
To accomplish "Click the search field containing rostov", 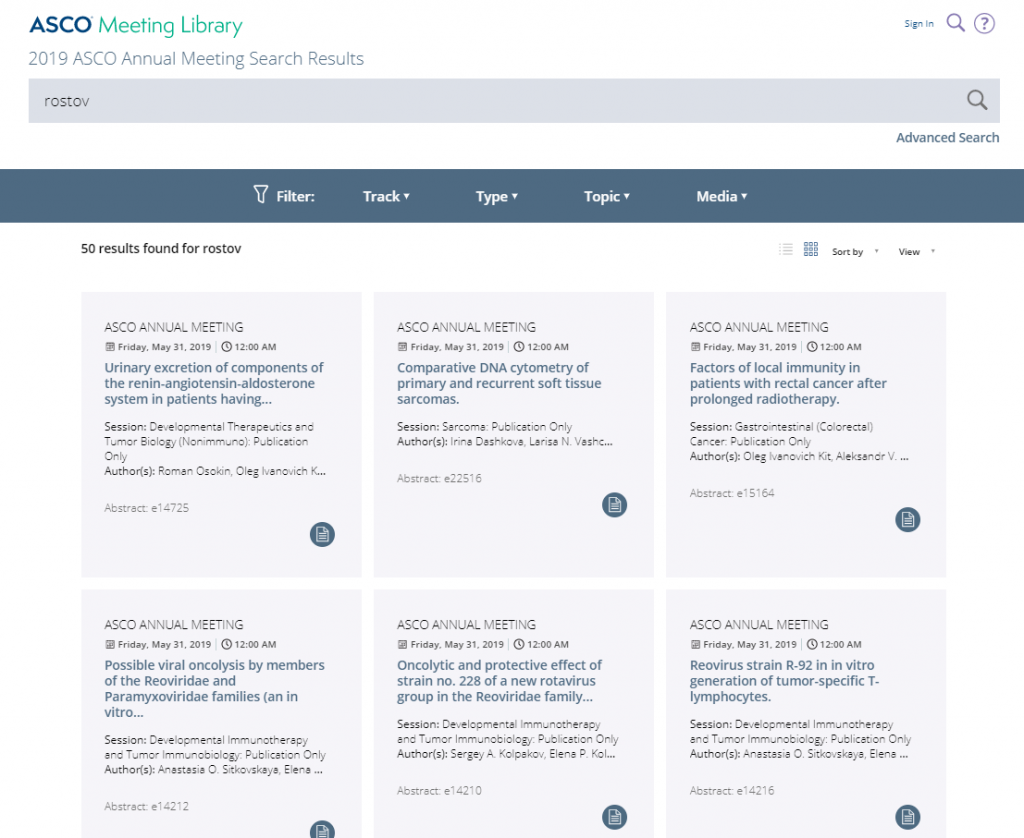I will 513,101.
